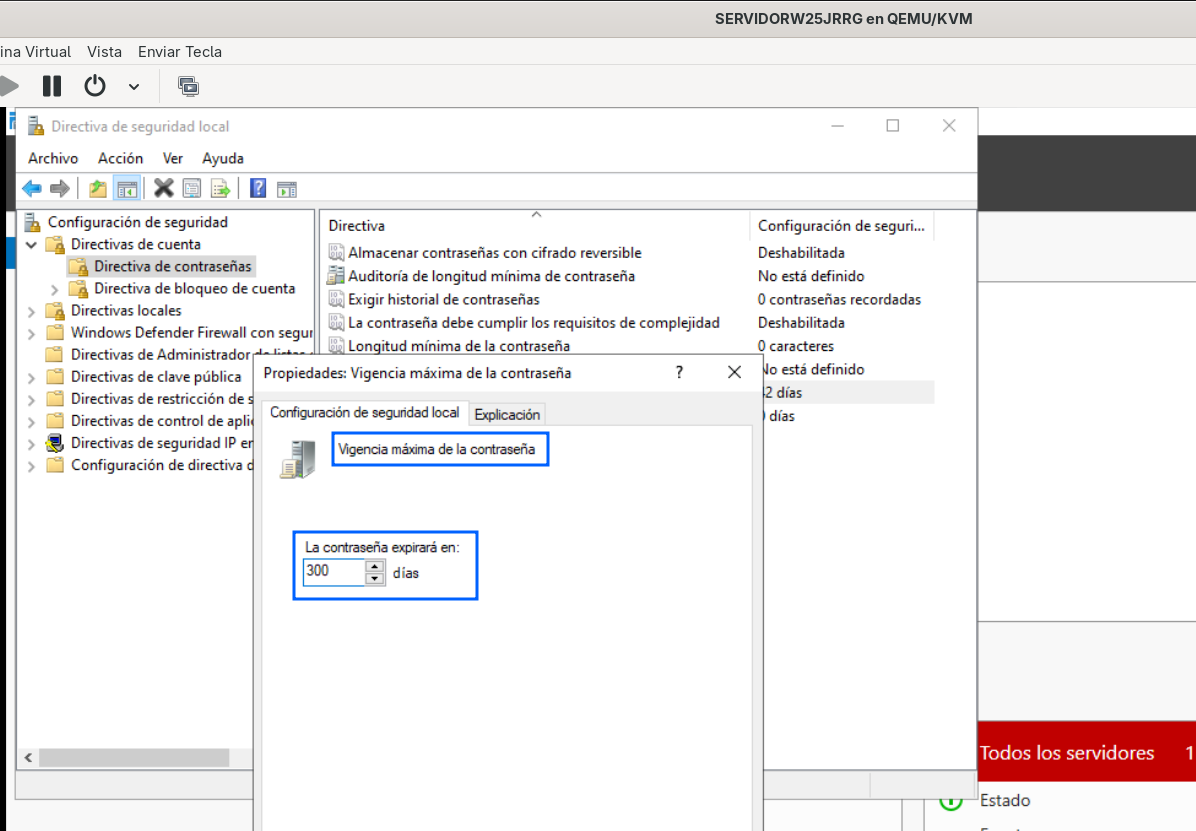The image size is (1196, 831).
Task: Click the Up one level folder icon
Action: 98,188
